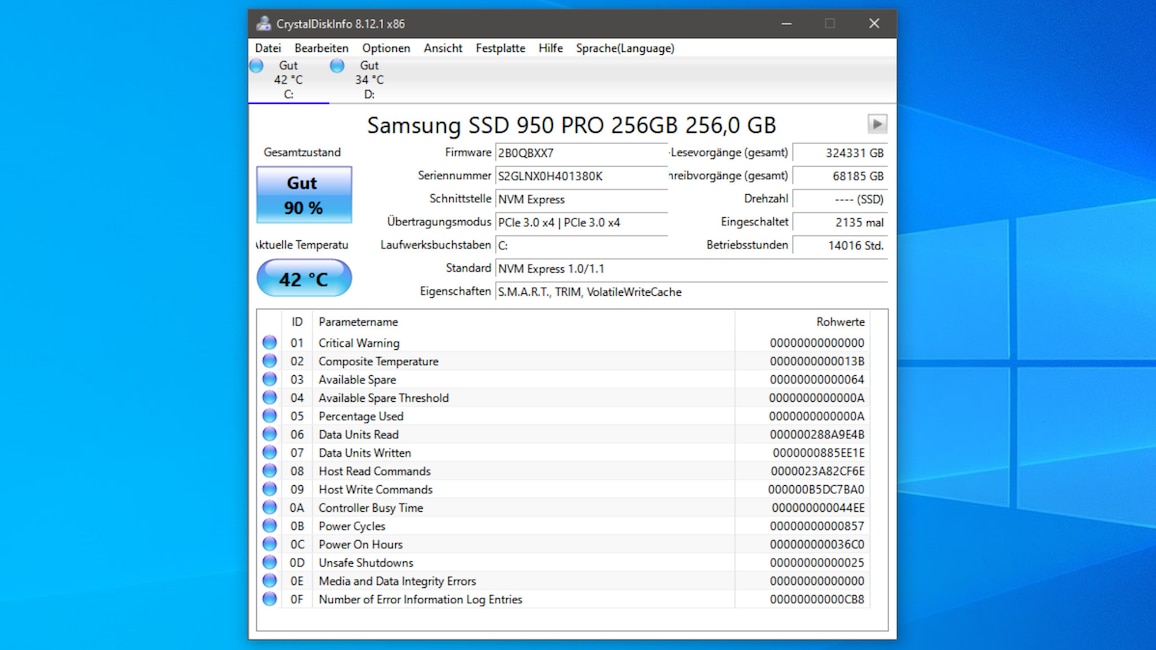This screenshot has height=650, width=1156.
Task: Click status orb for Available Spare Threshold
Action: click(x=270, y=398)
